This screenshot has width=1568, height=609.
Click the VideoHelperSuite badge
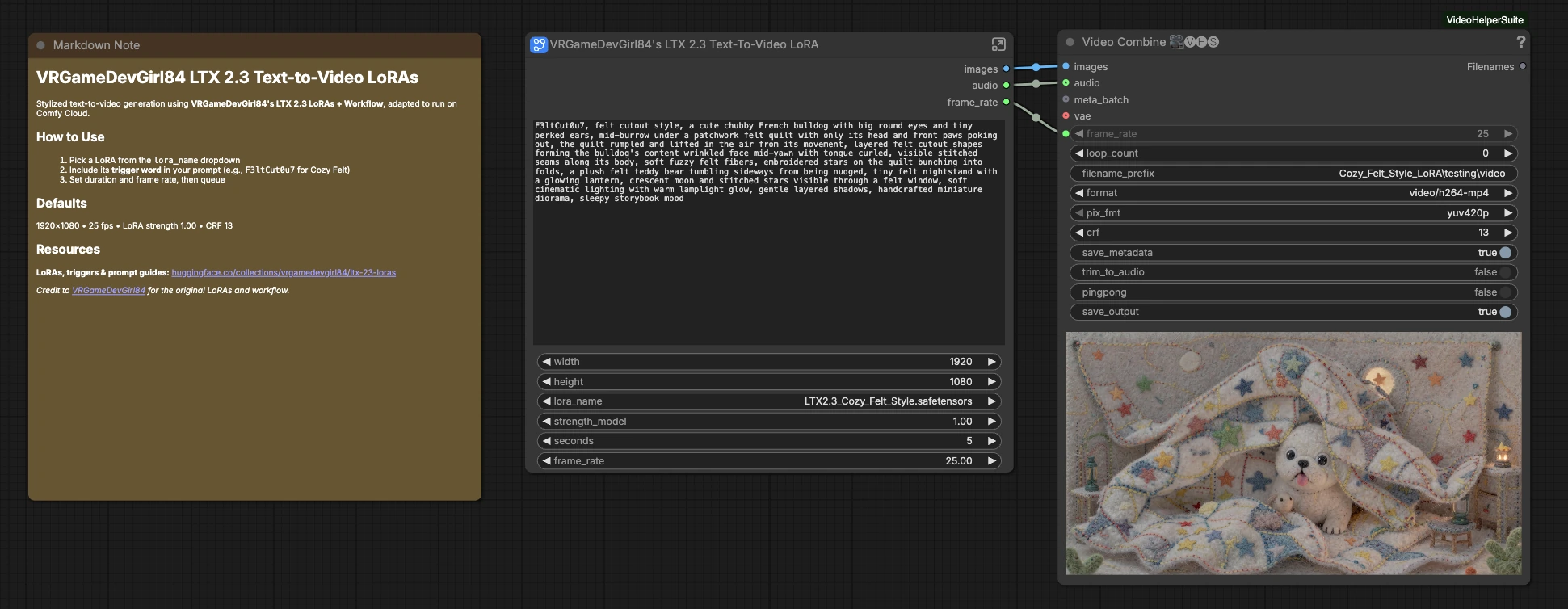point(1485,20)
